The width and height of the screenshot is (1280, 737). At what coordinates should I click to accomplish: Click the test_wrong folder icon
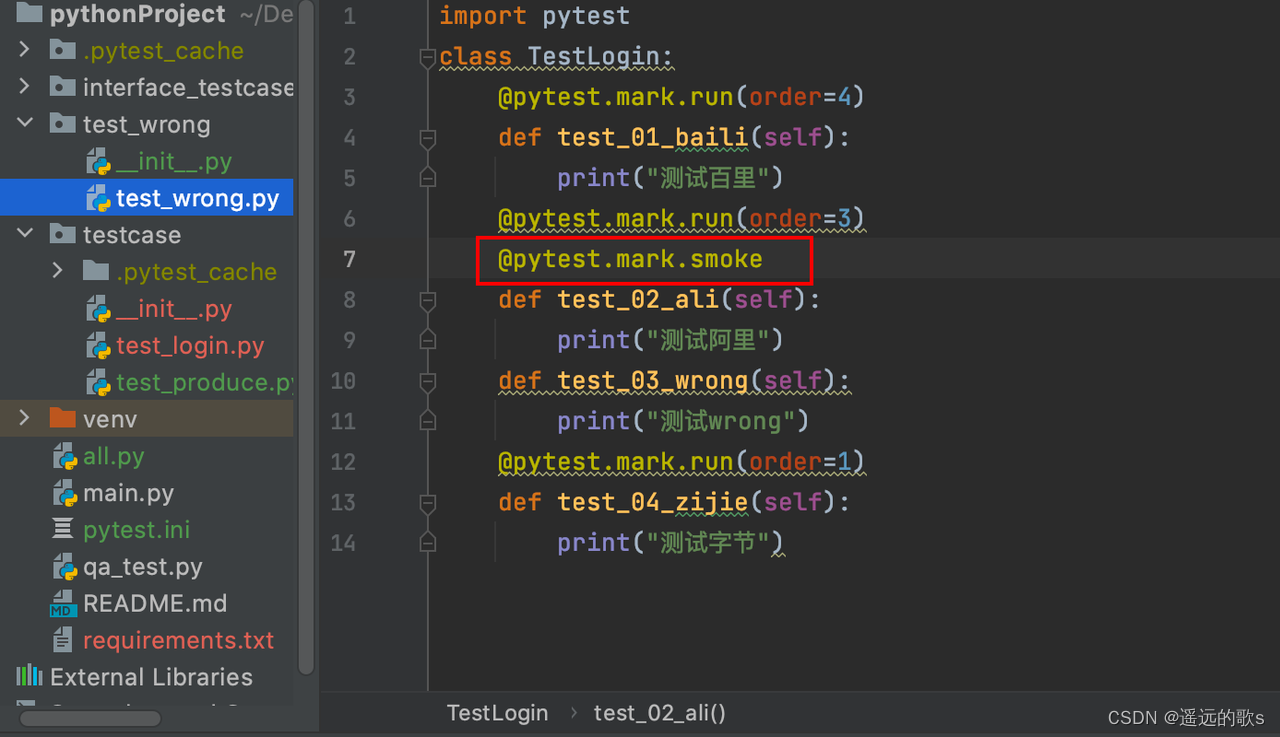[x=62, y=124]
